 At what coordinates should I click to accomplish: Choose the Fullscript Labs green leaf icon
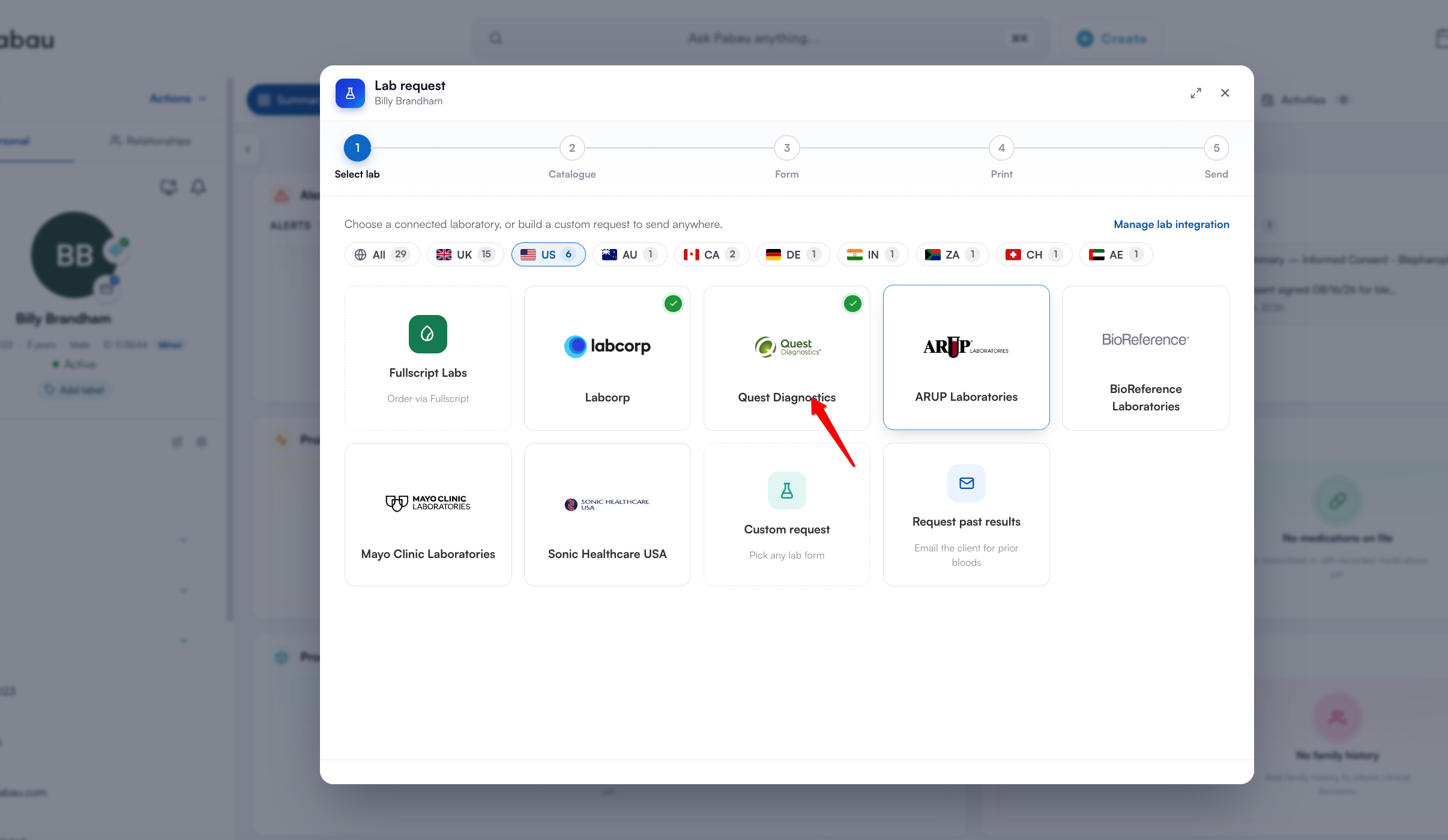pos(428,334)
